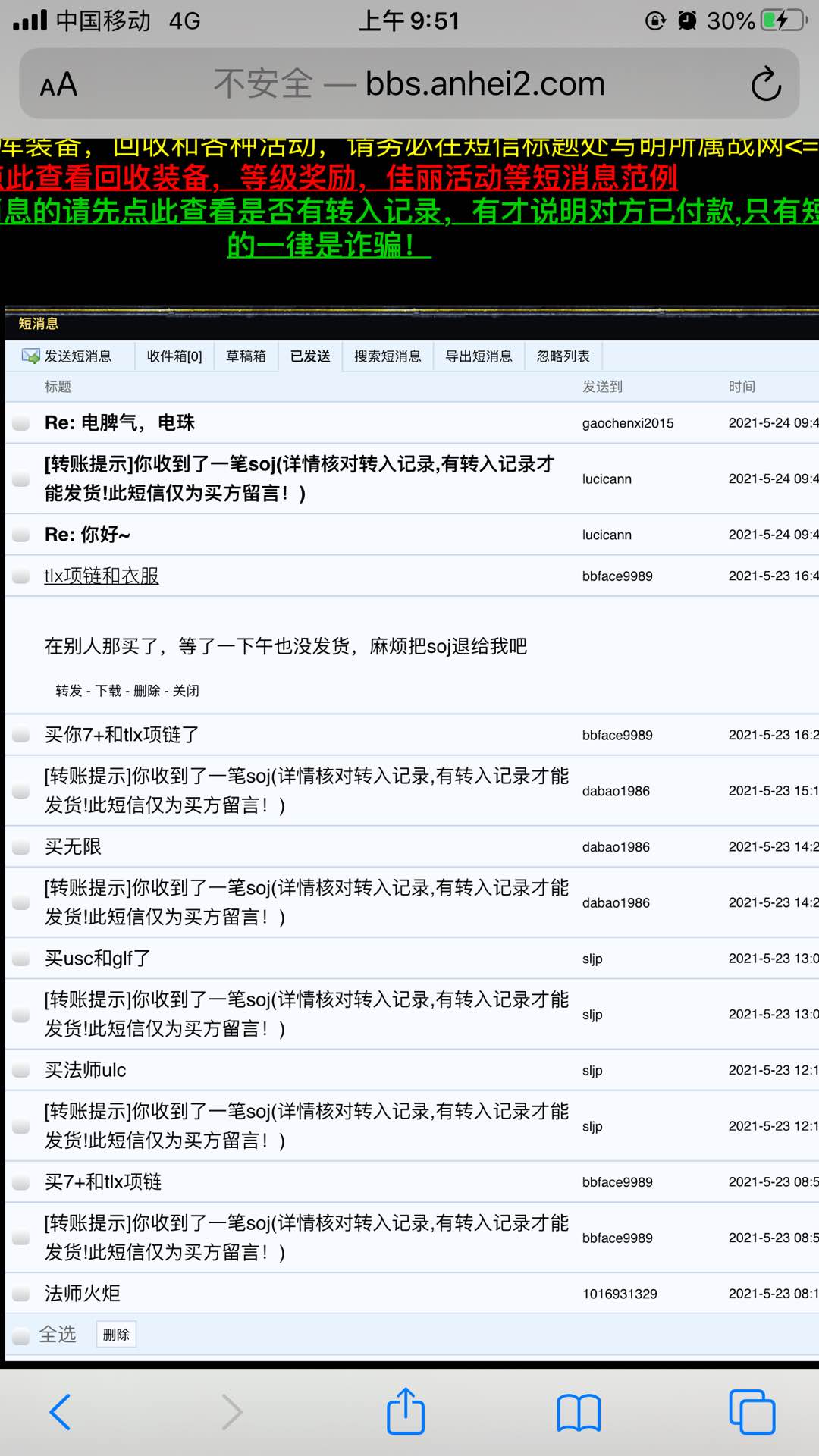Image resolution: width=819 pixels, height=1456 pixels.
Task: Tick the 全选 select-all checkbox
Action: click(x=21, y=1335)
